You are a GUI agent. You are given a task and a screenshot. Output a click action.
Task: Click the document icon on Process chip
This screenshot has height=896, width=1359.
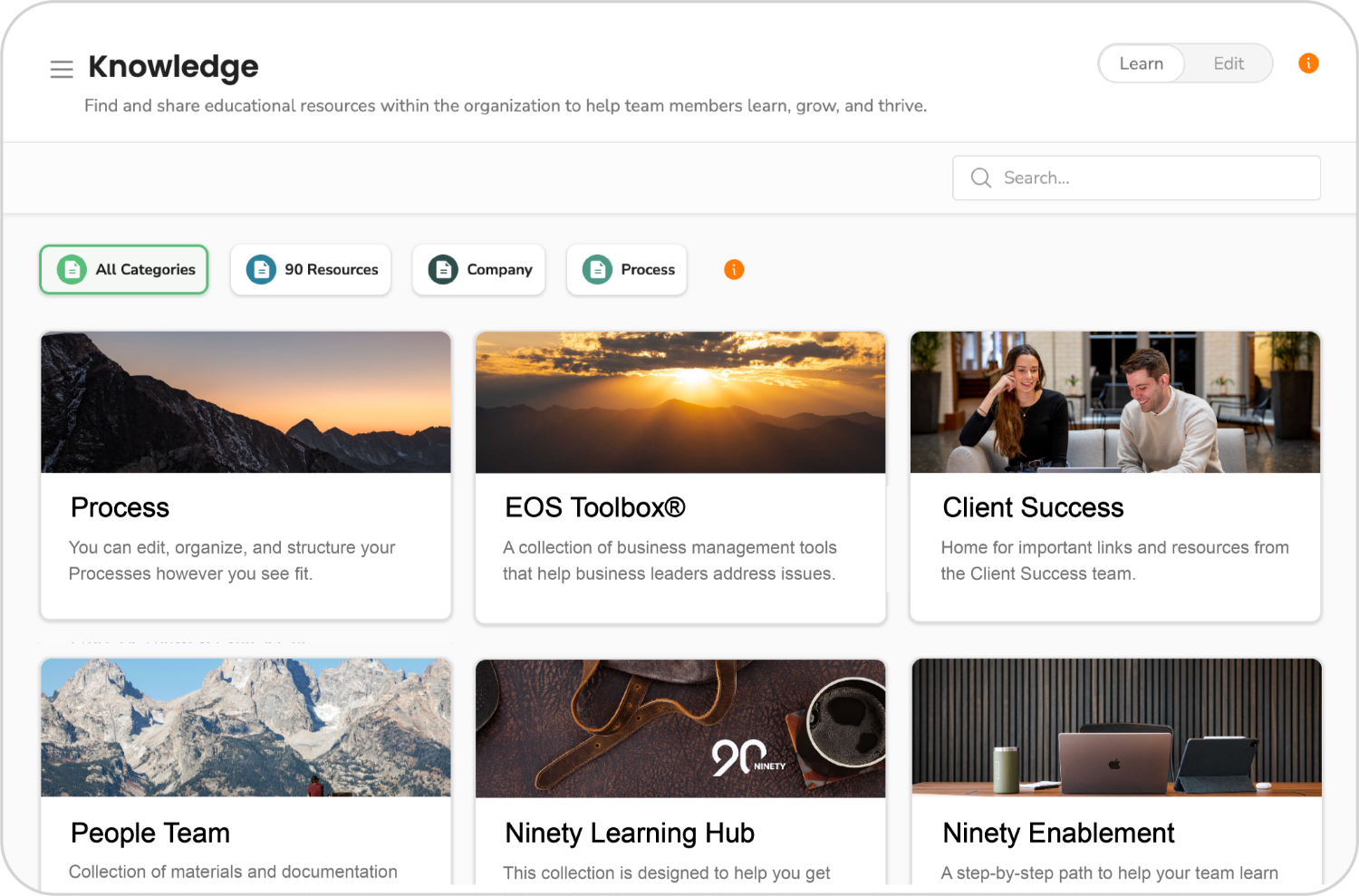(x=597, y=269)
